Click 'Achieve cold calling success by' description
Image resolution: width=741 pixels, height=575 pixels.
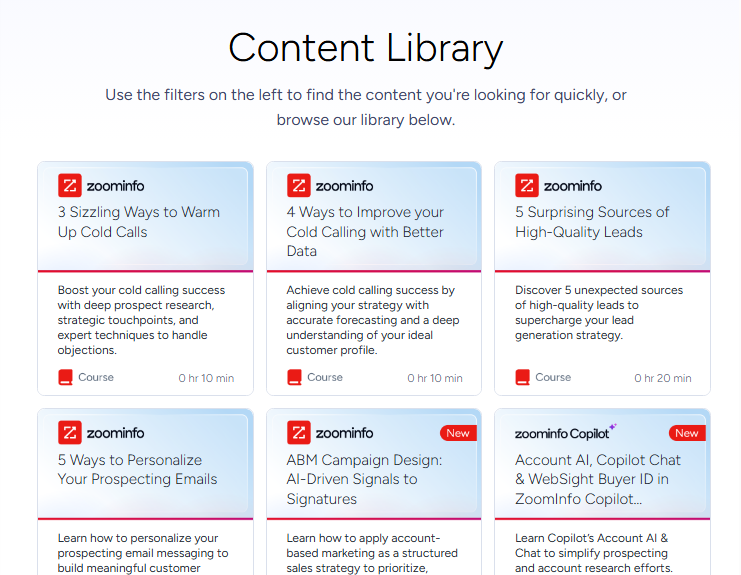coord(372,320)
